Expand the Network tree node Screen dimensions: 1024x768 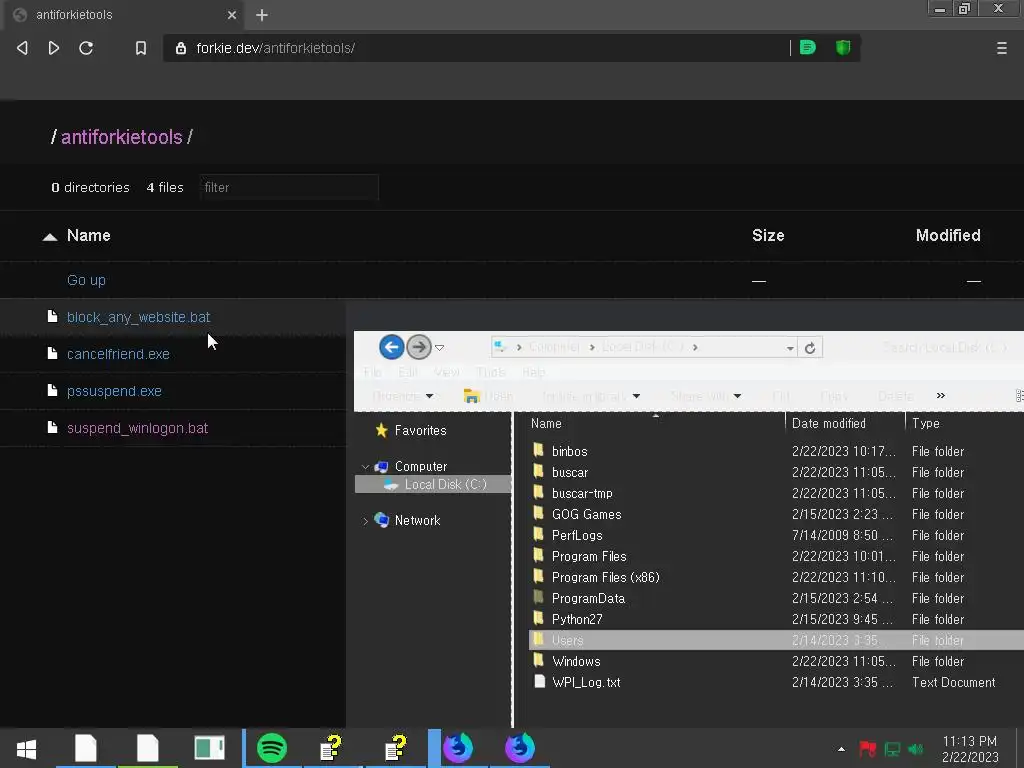point(365,521)
